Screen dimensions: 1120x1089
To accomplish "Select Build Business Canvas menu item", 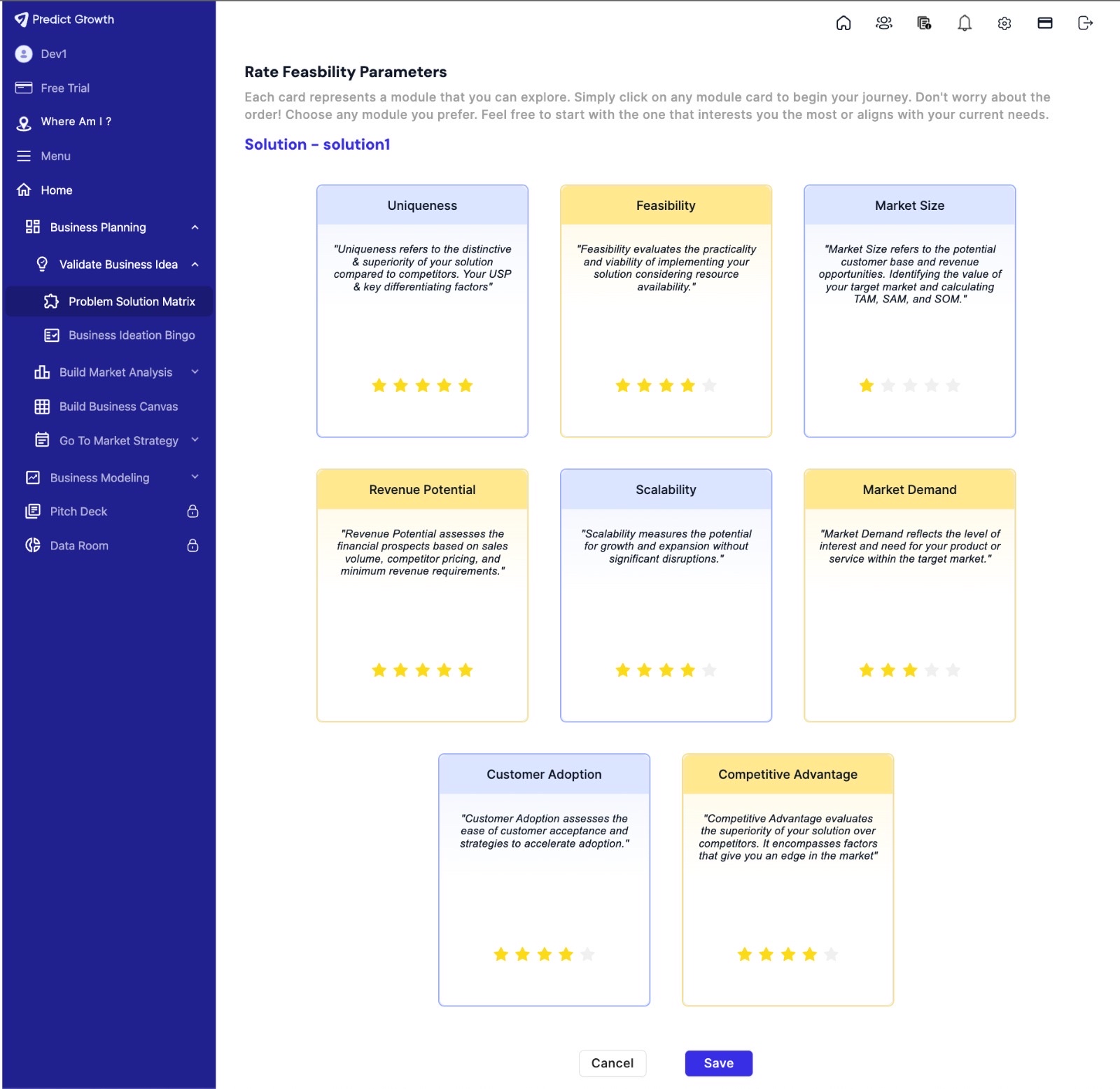I will click(118, 407).
